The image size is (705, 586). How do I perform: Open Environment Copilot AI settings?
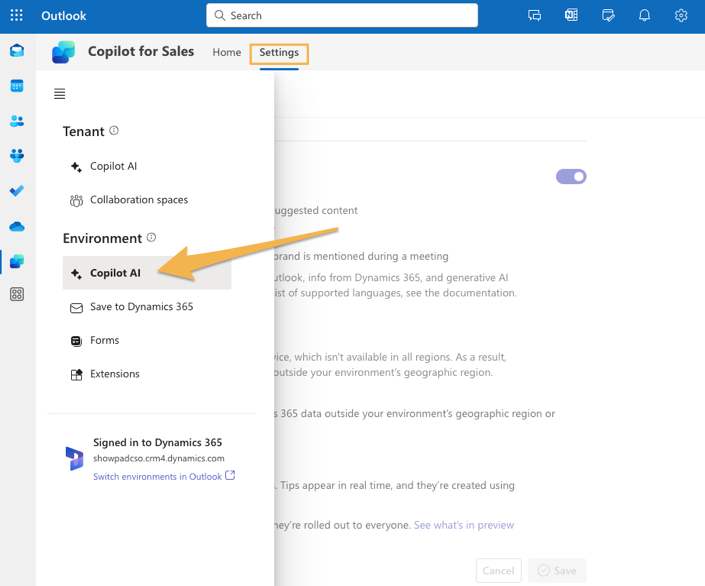click(x=147, y=273)
